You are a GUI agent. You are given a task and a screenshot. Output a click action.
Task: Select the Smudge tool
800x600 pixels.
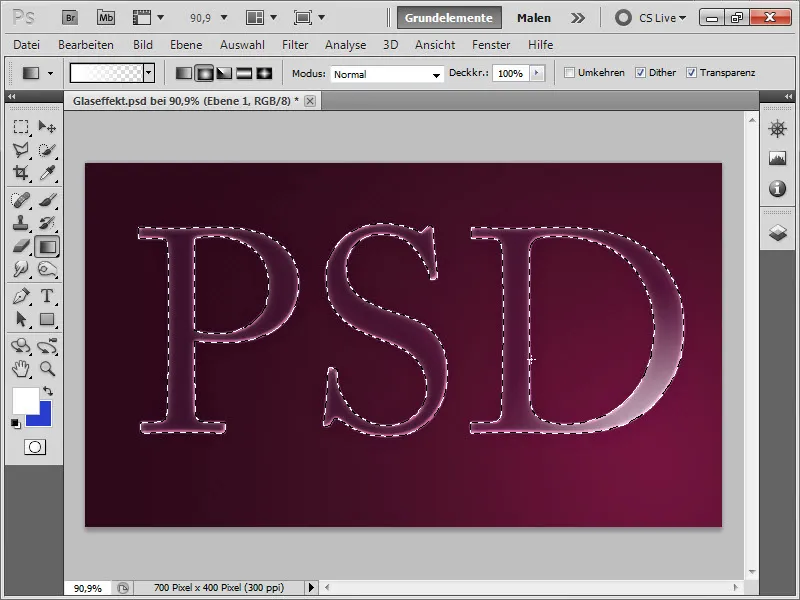pos(21,269)
